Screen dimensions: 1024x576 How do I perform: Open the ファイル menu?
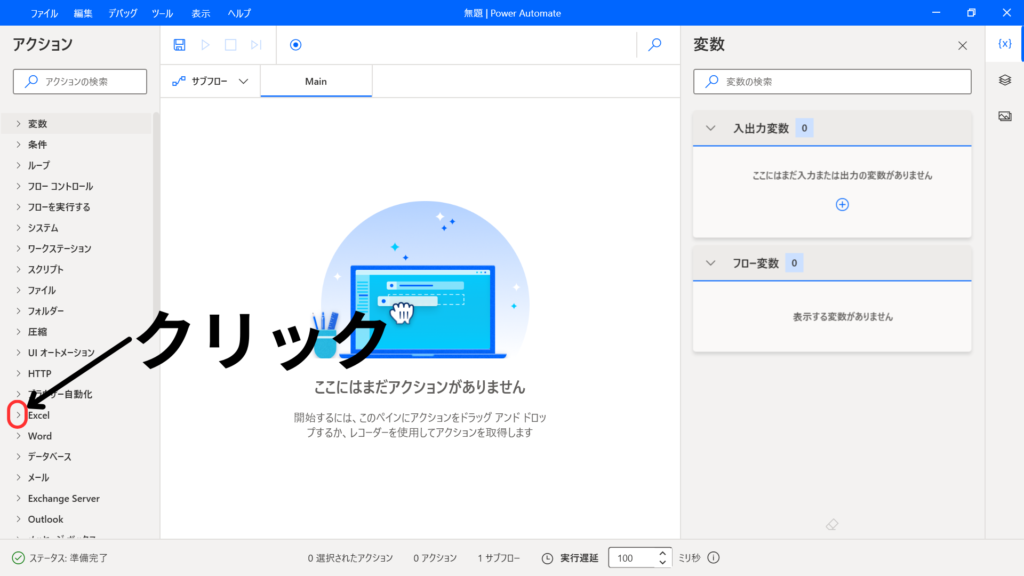[44, 13]
